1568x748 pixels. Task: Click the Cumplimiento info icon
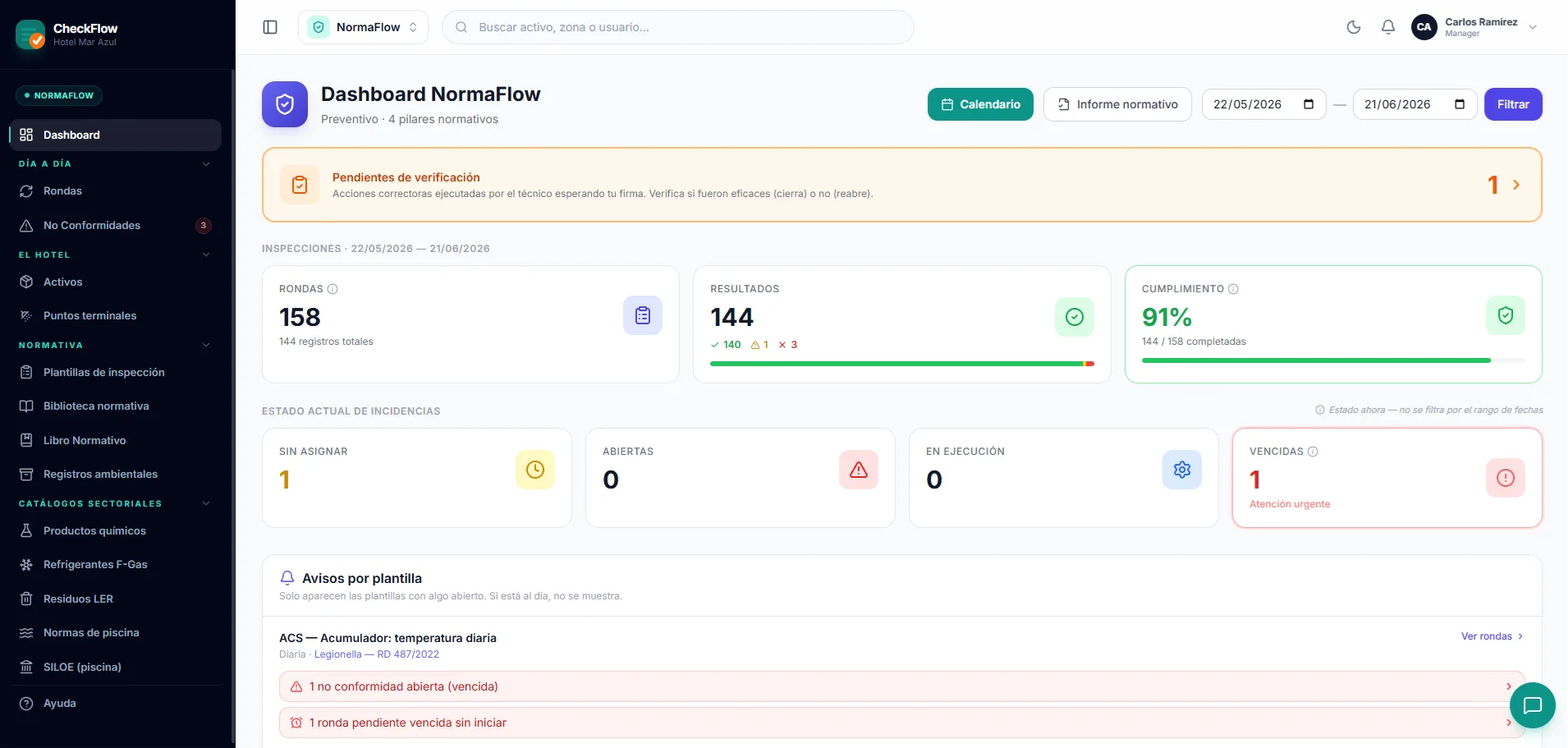click(x=1233, y=289)
